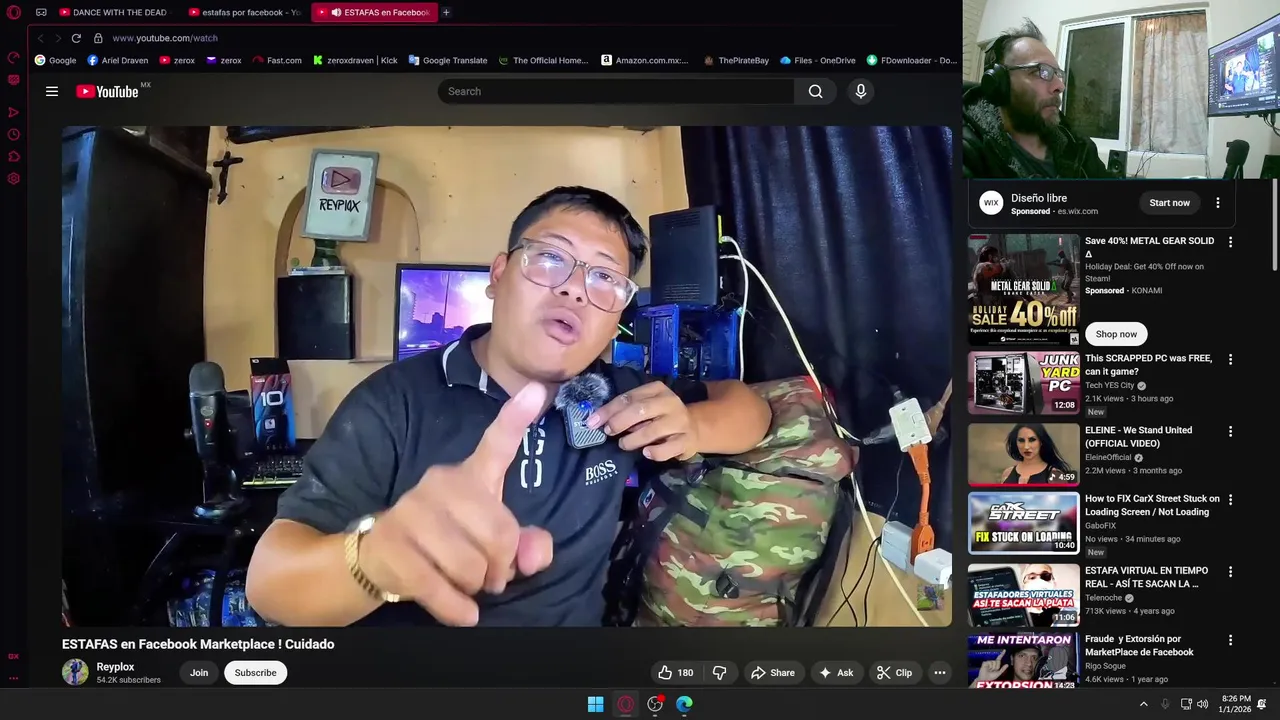This screenshot has width=1280, height=720.
Task: Open options for ESTAFA VIRTUAL video
Action: (x=1231, y=572)
